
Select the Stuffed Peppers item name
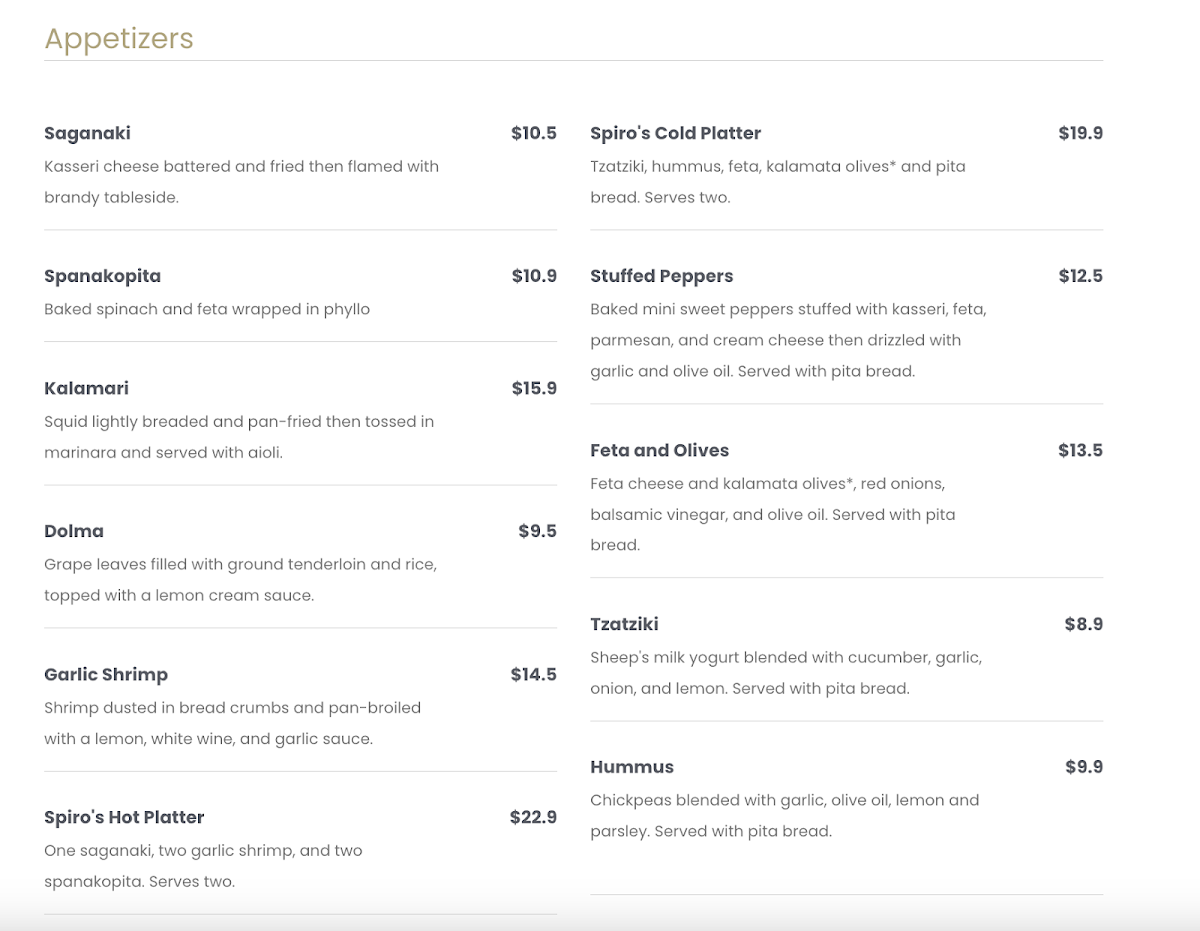(661, 276)
